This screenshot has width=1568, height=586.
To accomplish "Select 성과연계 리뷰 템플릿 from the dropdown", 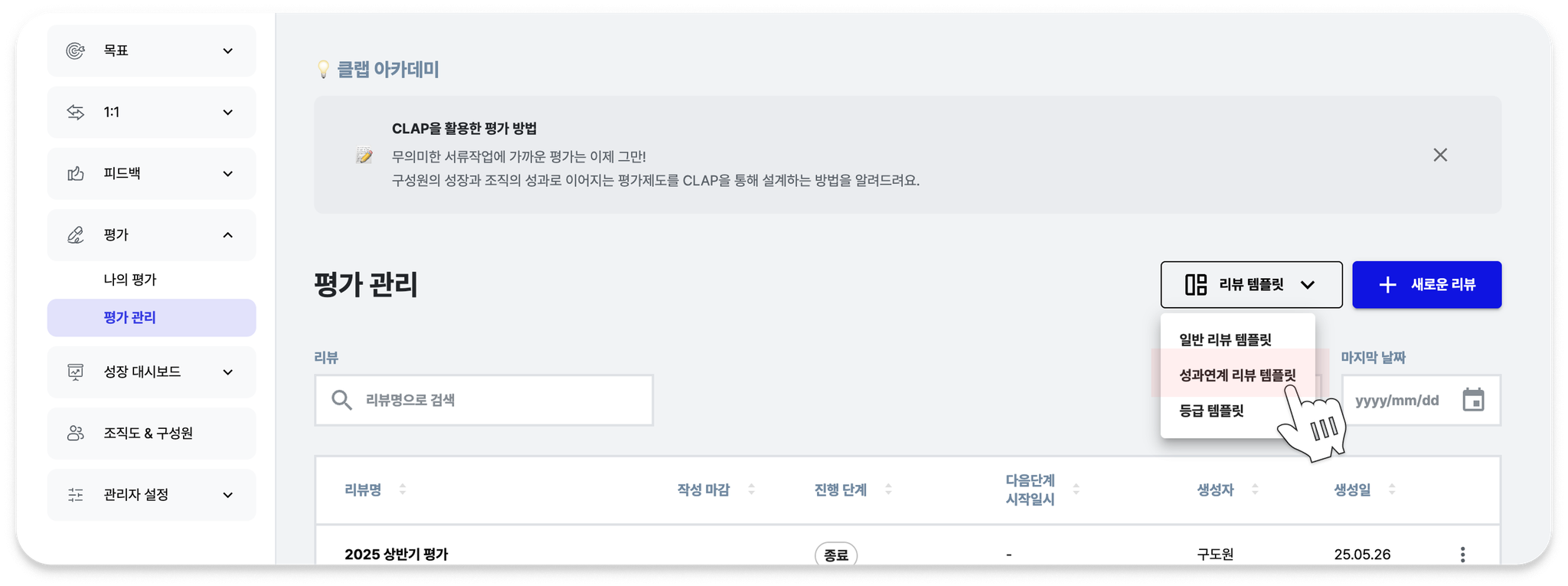I will coord(1237,375).
